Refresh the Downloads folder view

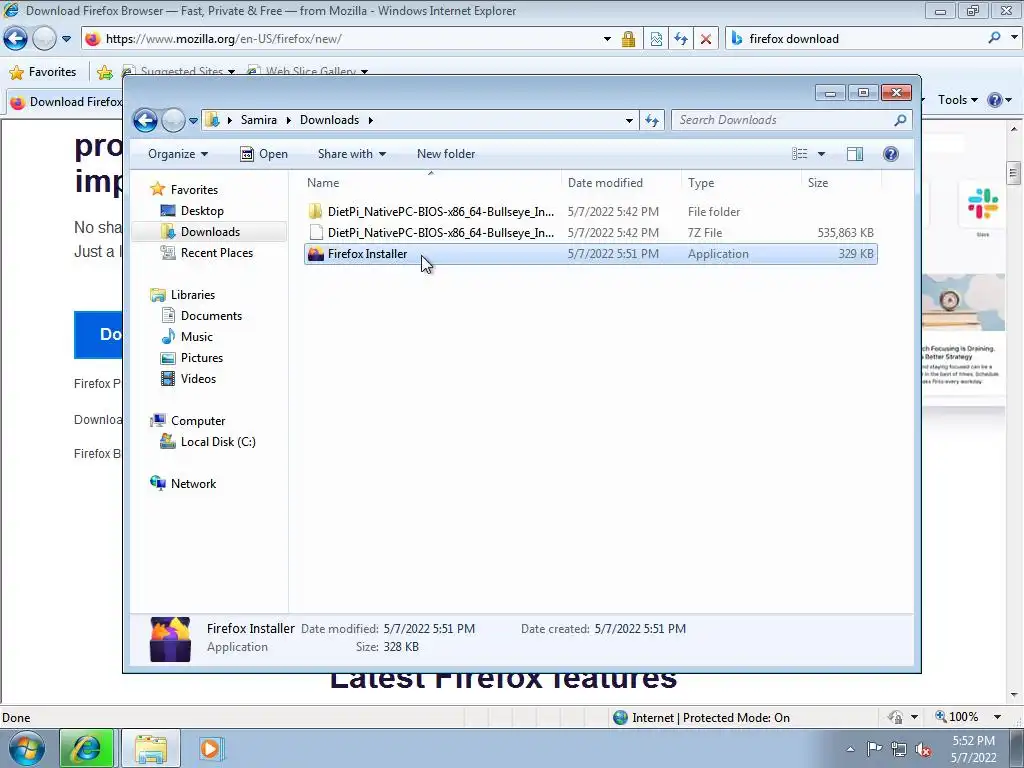click(x=652, y=120)
